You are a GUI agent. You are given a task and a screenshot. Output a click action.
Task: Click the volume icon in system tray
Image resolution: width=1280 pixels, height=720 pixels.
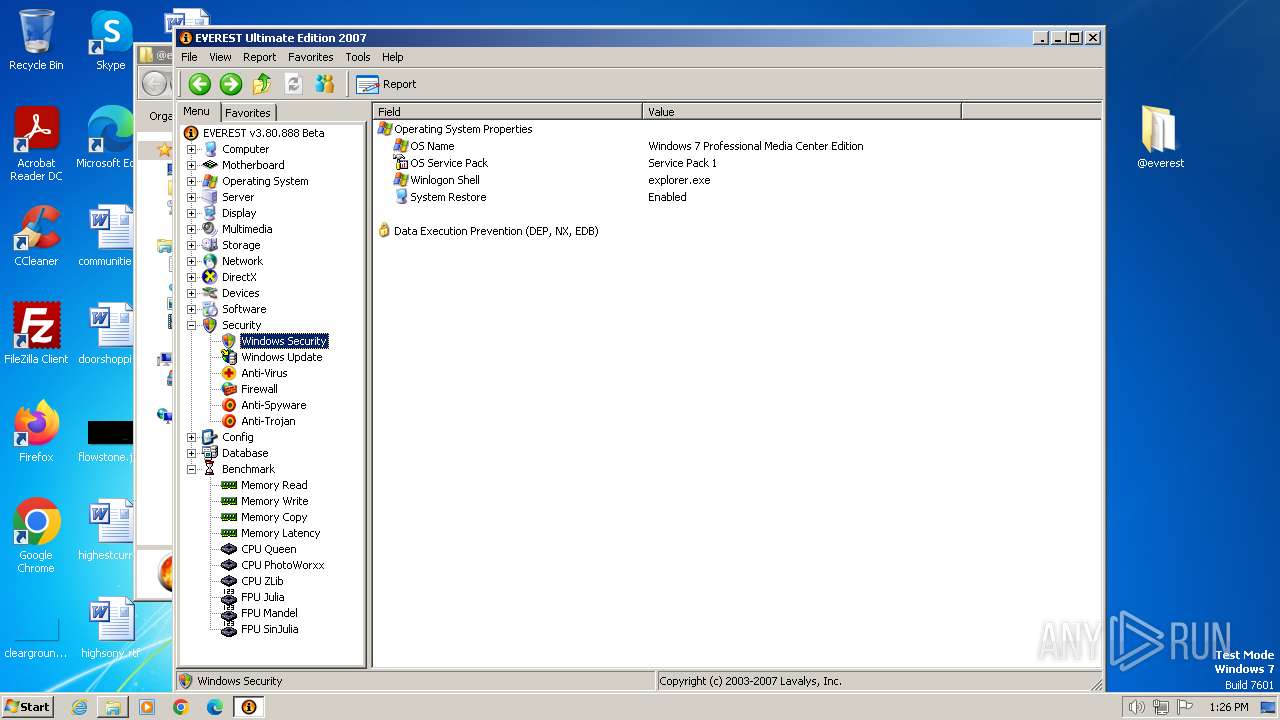click(x=1136, y=707)
